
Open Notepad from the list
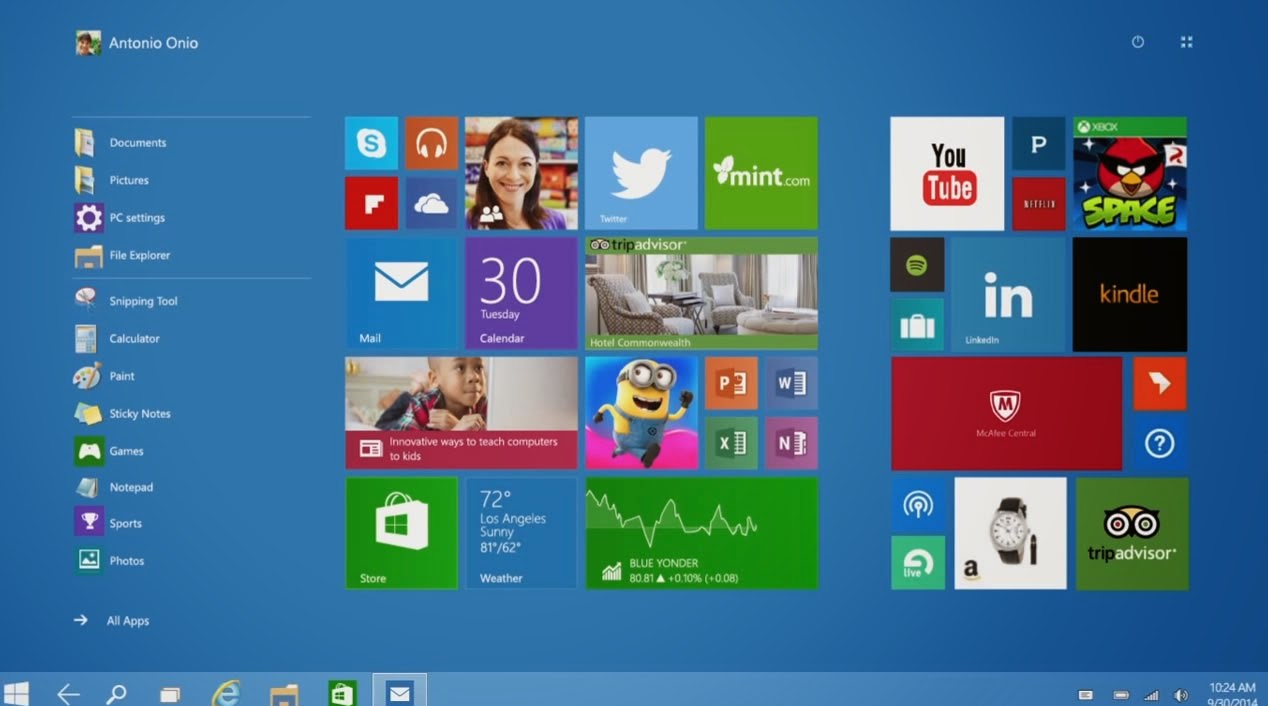[x=115, y=488]
